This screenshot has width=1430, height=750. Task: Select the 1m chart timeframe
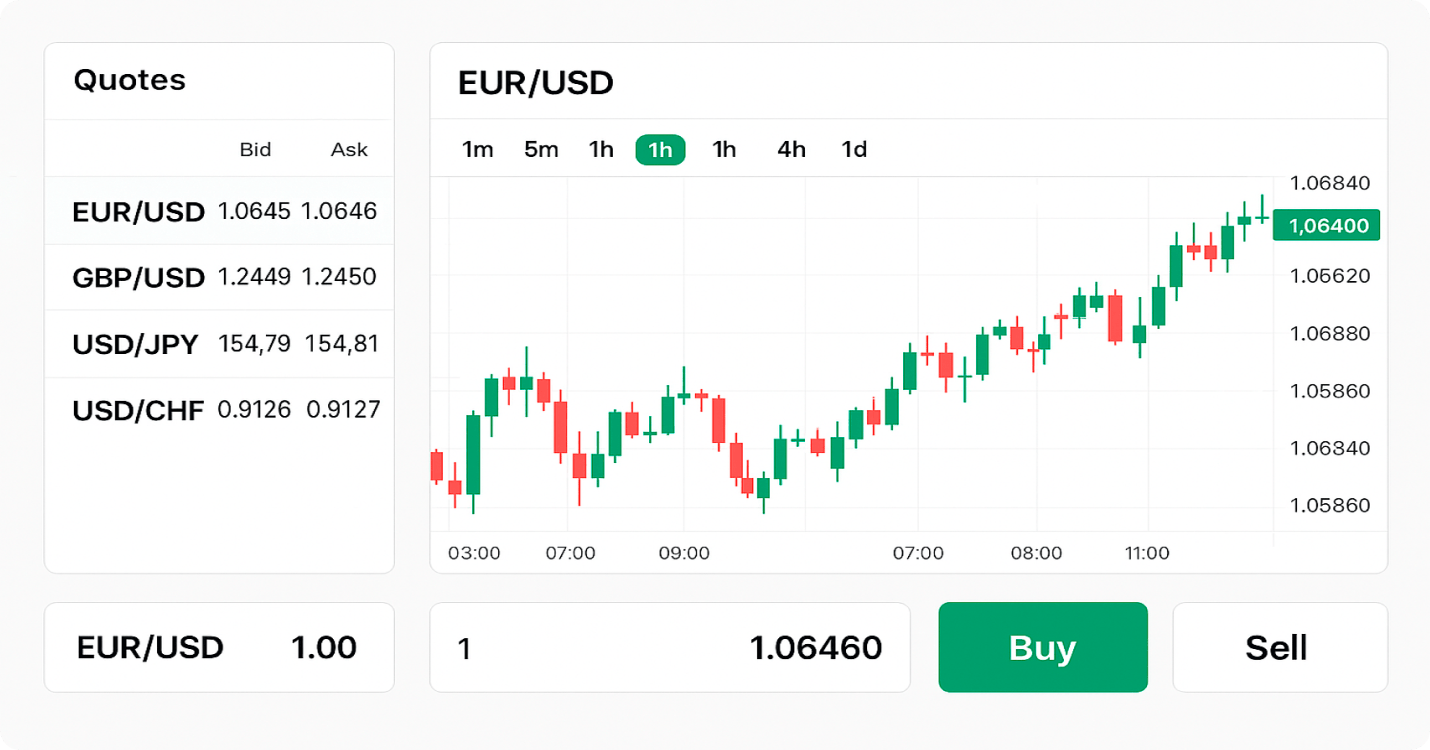478,149
